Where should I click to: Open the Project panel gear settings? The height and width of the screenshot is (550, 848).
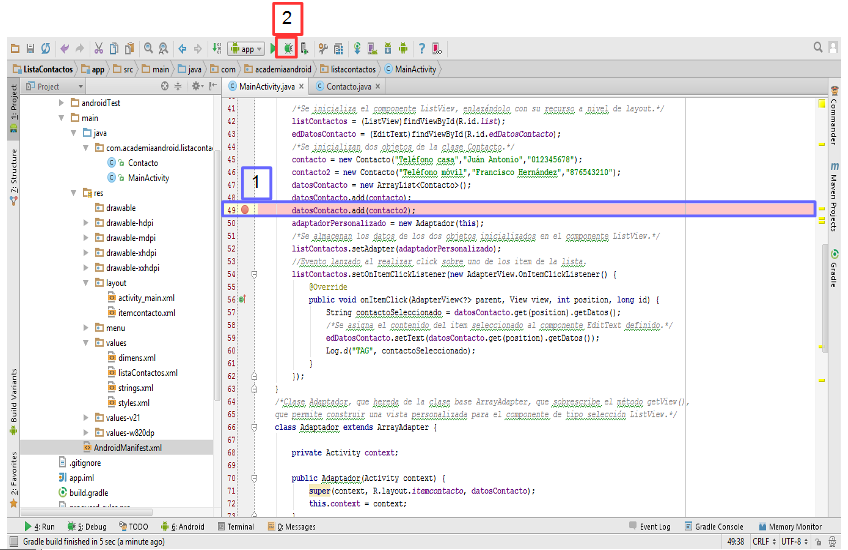(197, 87)
